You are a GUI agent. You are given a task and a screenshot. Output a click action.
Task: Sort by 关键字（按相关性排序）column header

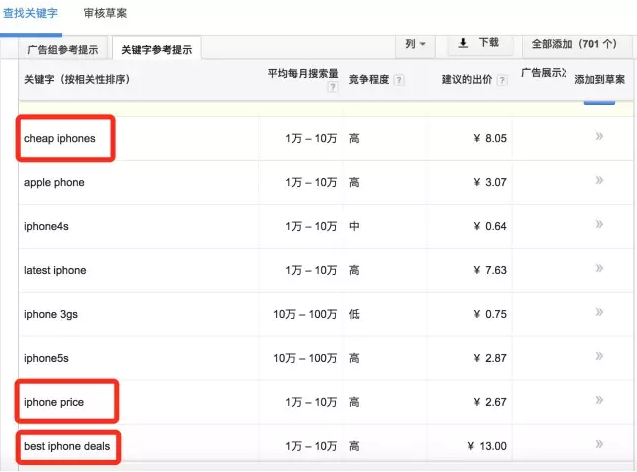tap(77, 79)
